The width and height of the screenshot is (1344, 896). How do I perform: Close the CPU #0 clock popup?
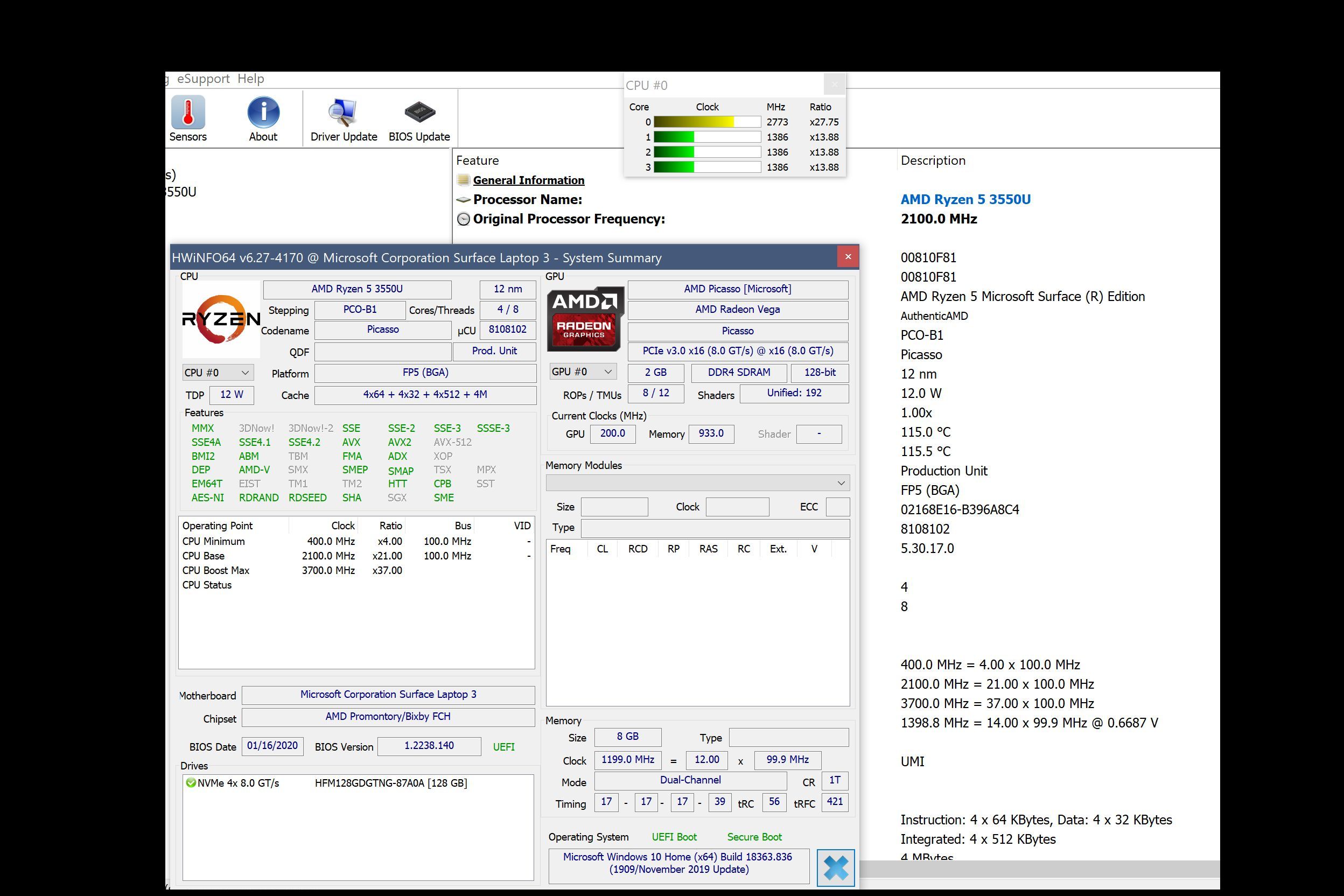coord(834,85)
